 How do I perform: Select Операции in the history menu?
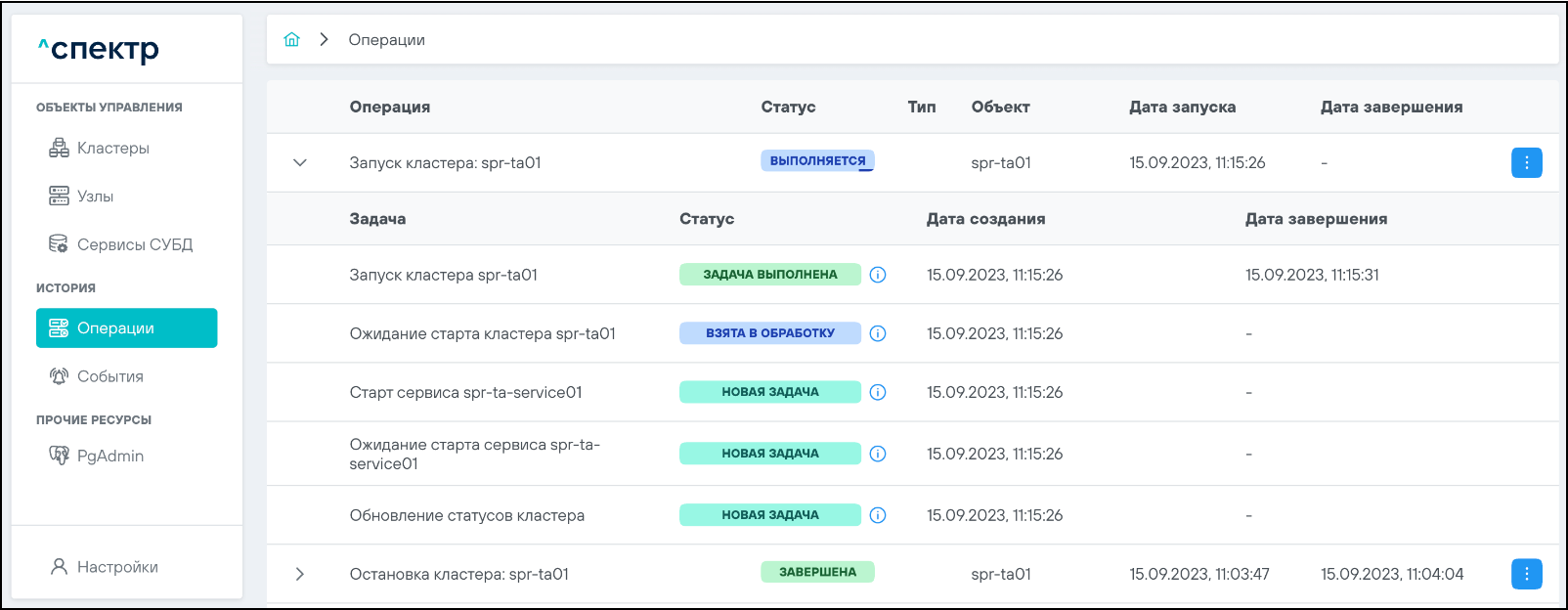click(126, 328)
